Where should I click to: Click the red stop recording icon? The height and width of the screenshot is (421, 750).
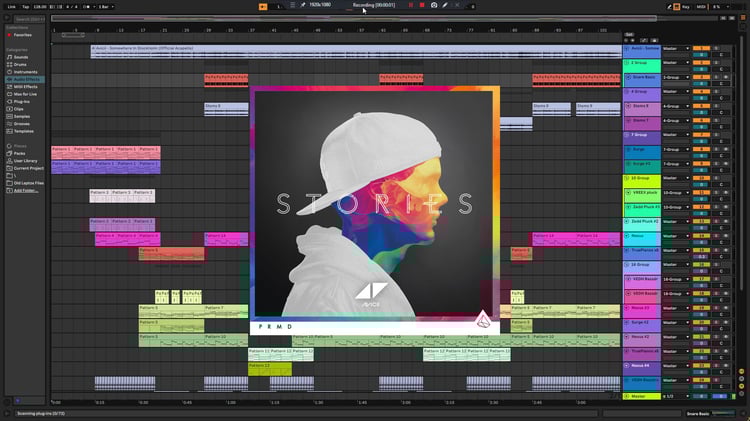coord(422,5)
